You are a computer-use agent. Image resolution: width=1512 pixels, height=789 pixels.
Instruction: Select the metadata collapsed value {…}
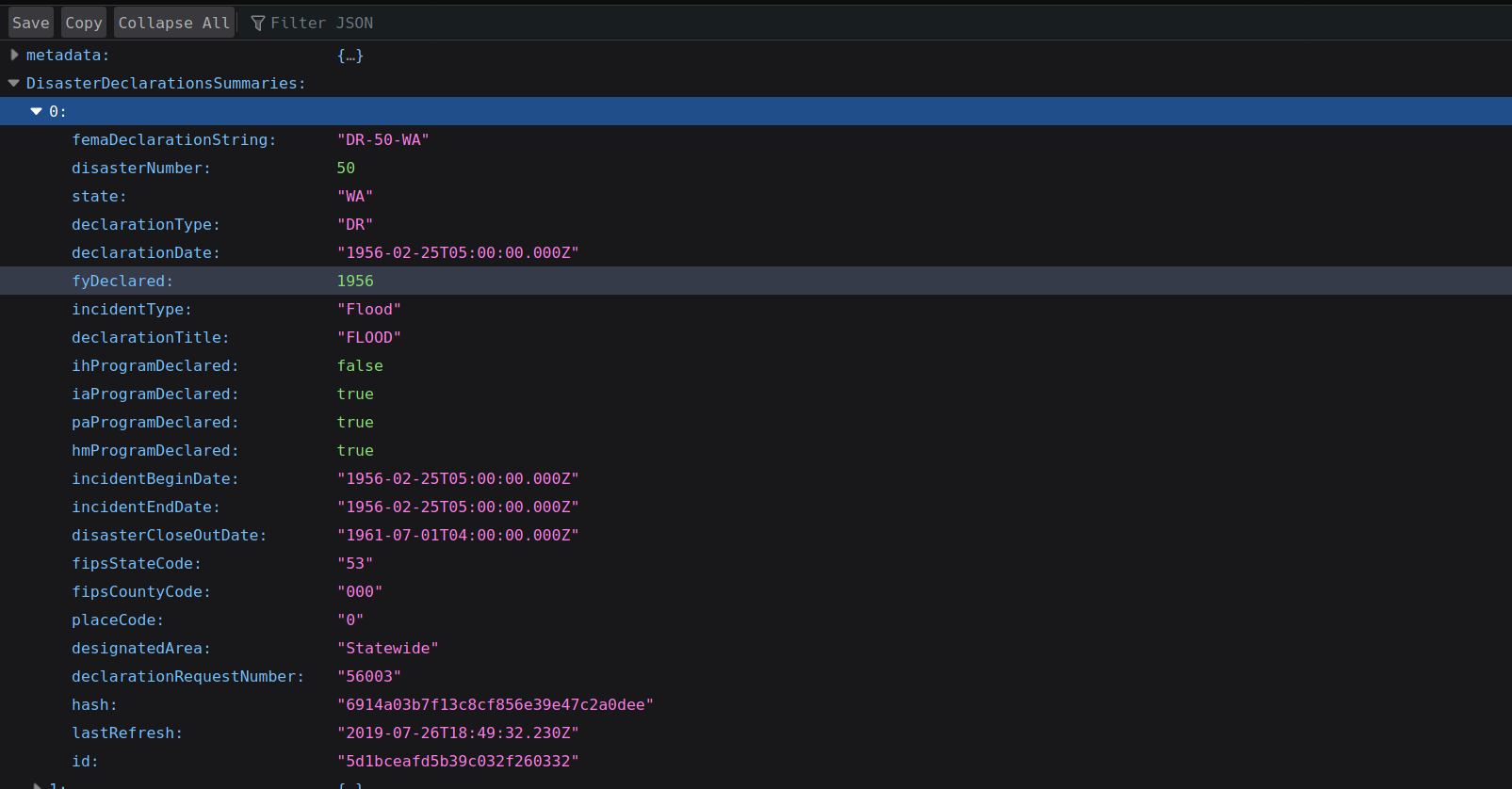point(350,55)
